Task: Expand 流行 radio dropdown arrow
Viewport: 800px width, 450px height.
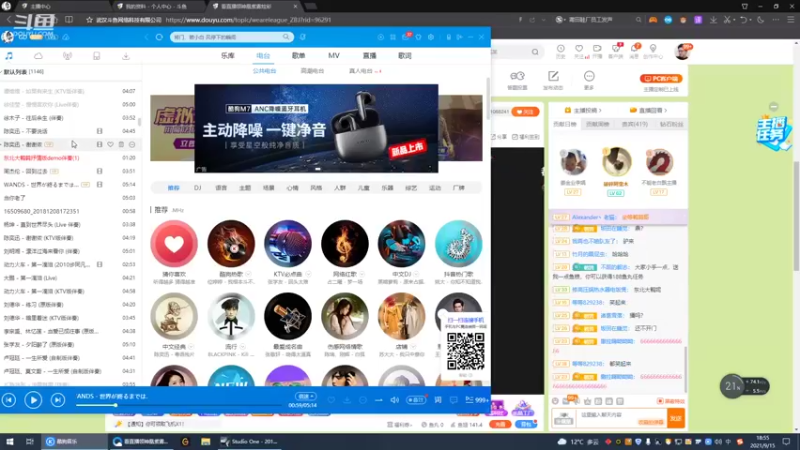Action: [243, 347]
